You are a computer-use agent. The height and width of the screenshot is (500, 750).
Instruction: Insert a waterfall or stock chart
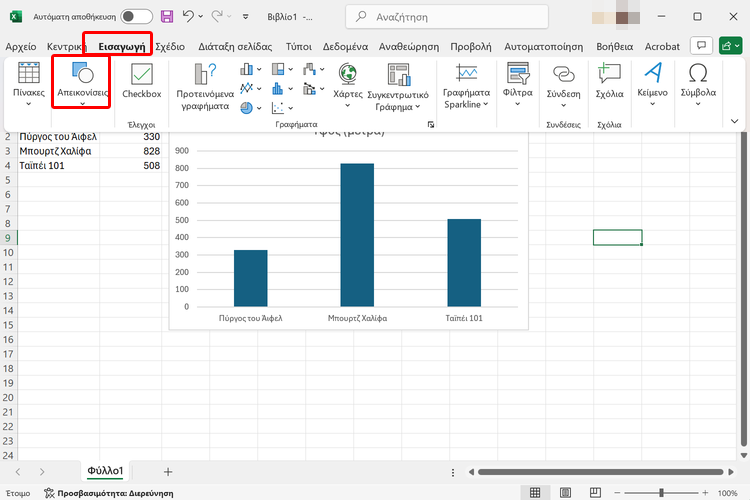[x=309, y=69]
